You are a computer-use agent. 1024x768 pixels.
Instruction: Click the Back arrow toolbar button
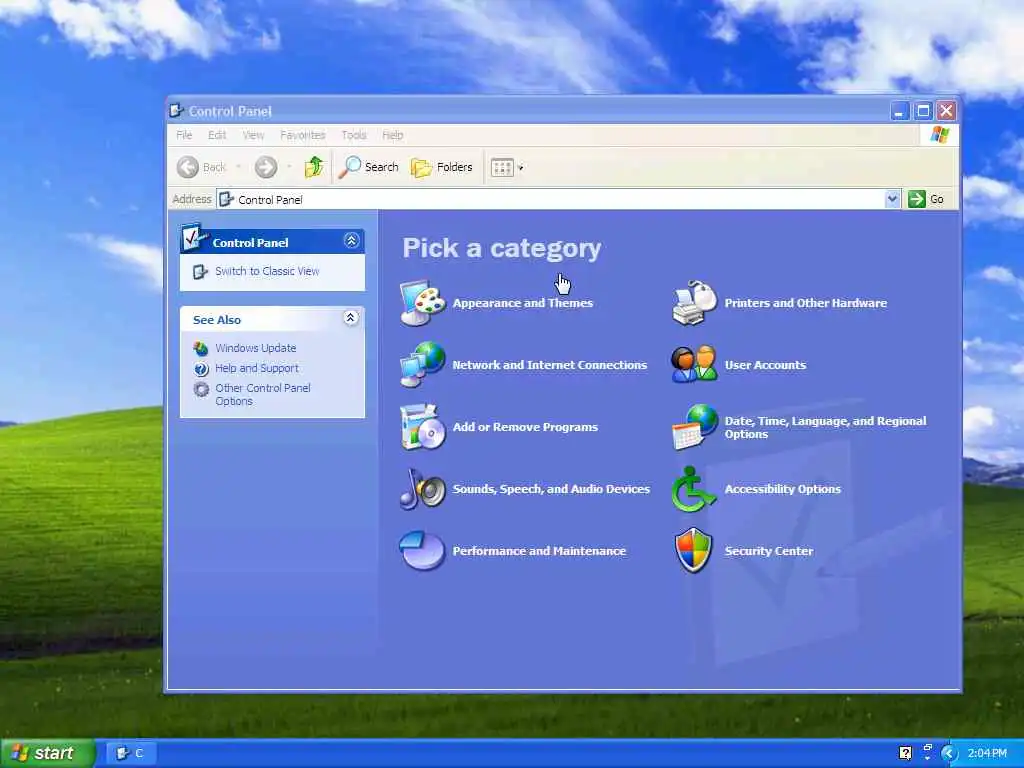(202, 167)
